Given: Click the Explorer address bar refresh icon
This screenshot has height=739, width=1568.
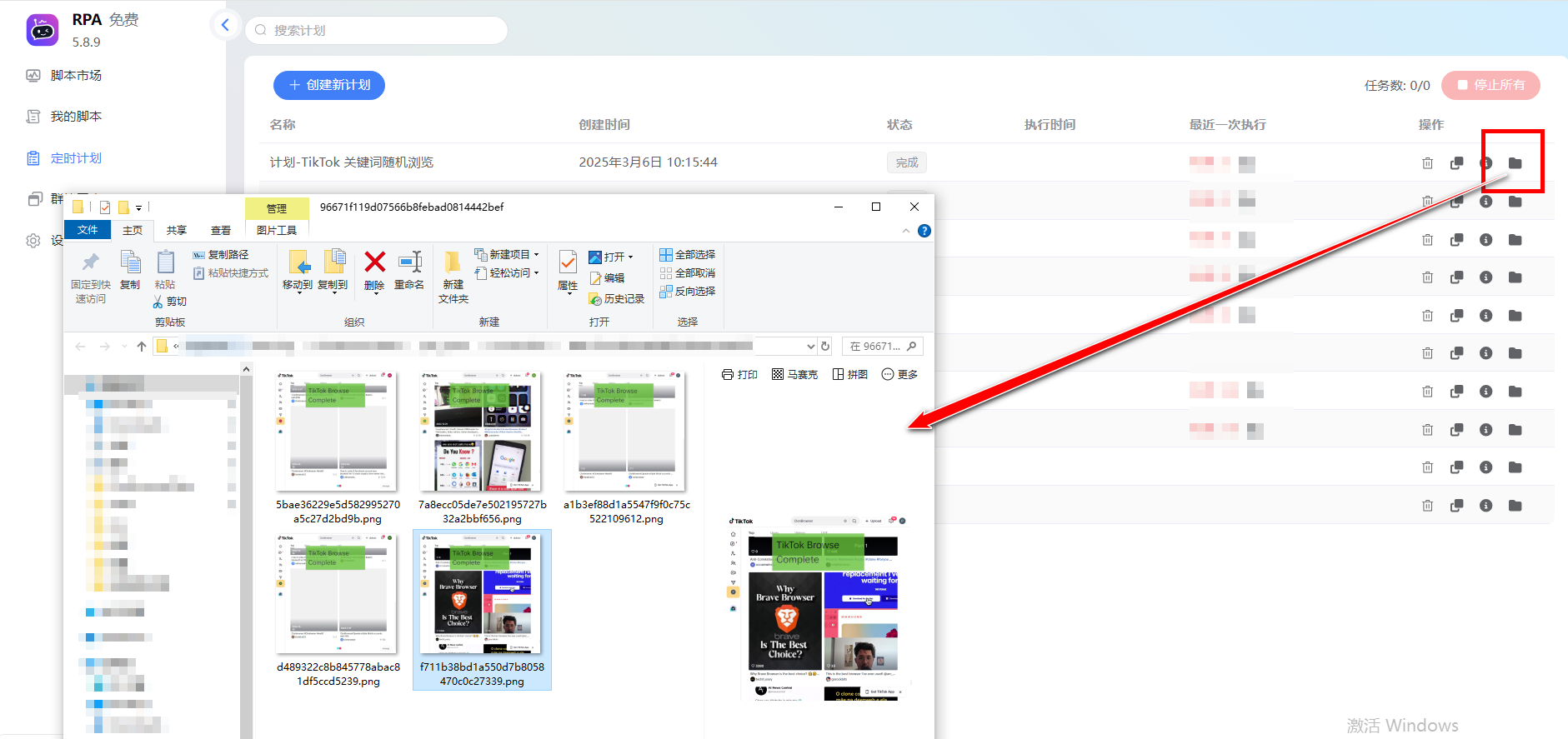Looking at the screenshot, I should click(x=825, y=347).
